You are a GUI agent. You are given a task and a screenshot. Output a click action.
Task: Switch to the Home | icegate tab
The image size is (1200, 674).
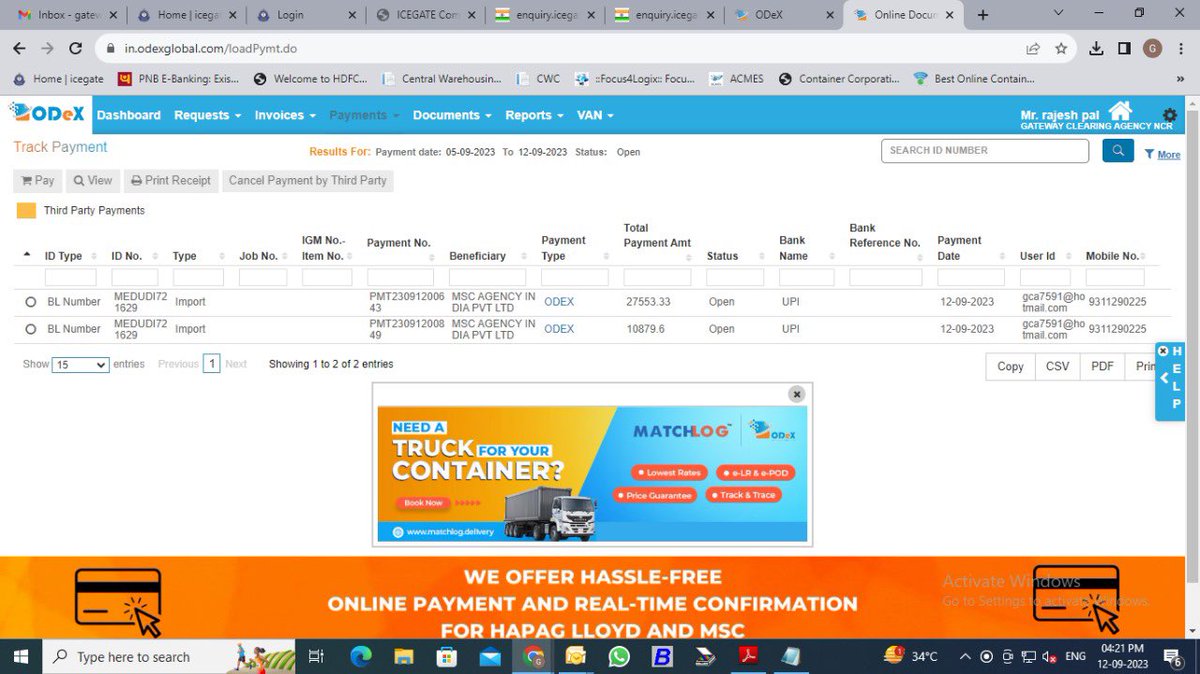(x=186, y=15)
